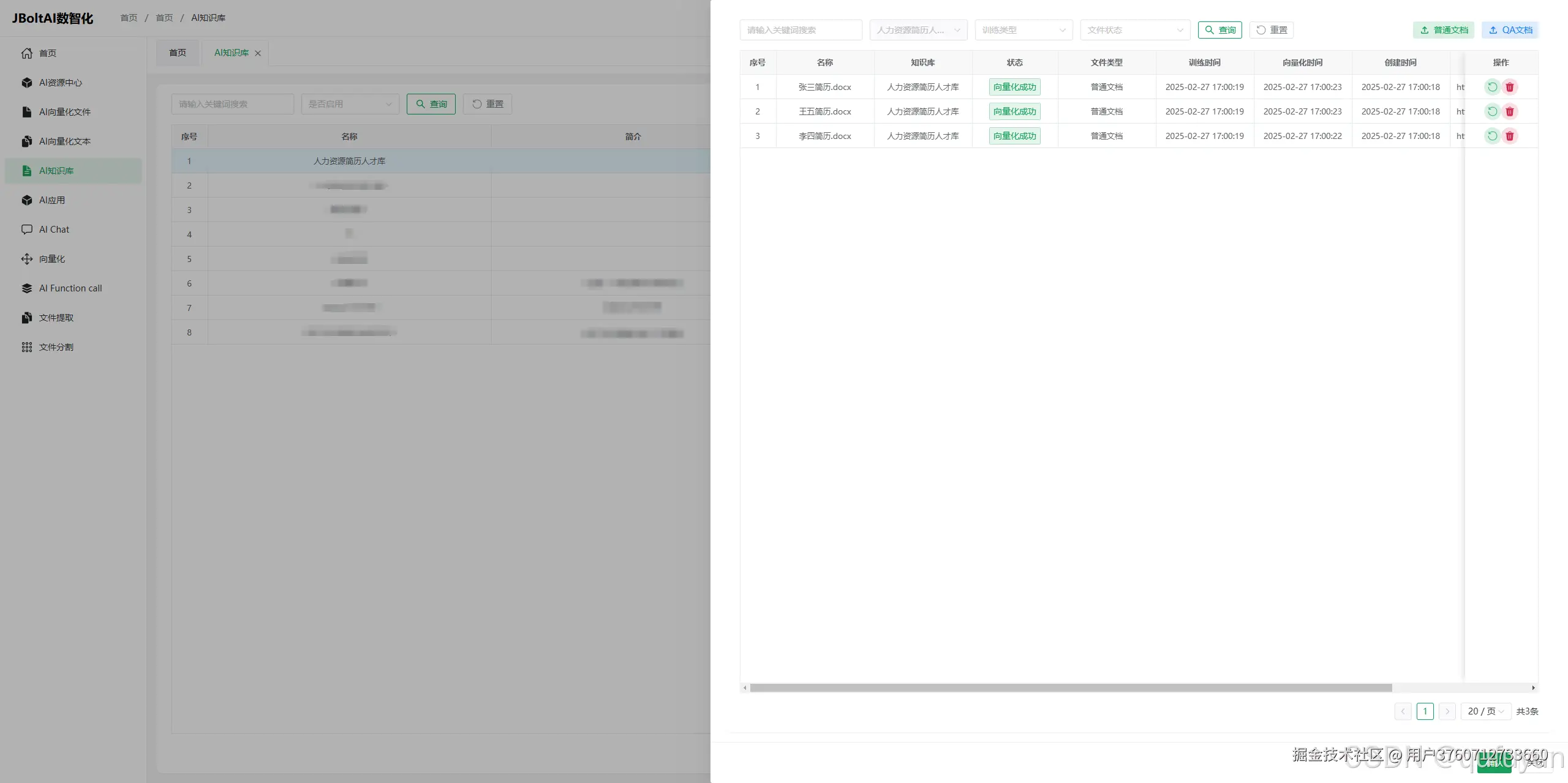Image resolution: width=1568 pixels, height=783 pixels.
Task: Expand the 20 / 页 page size selector
Action: 1485,711
